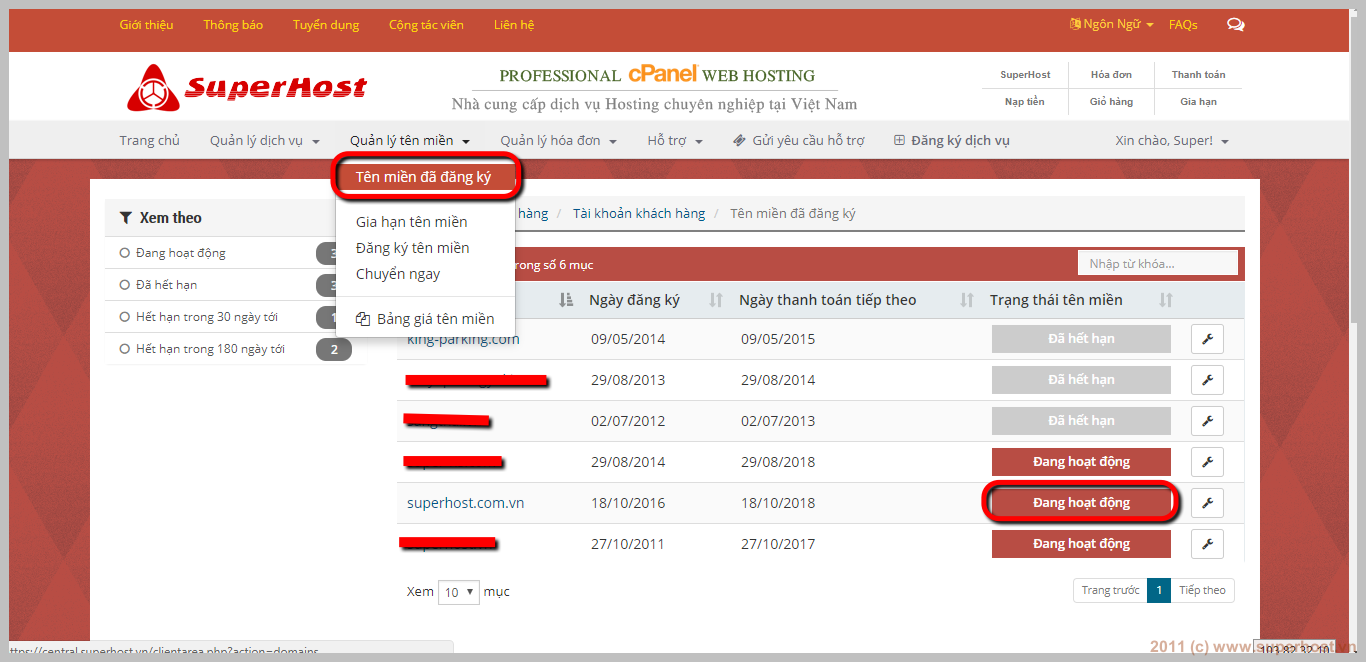Open the Liên hệ link
1366x662 pixels.
click(514, 25)
